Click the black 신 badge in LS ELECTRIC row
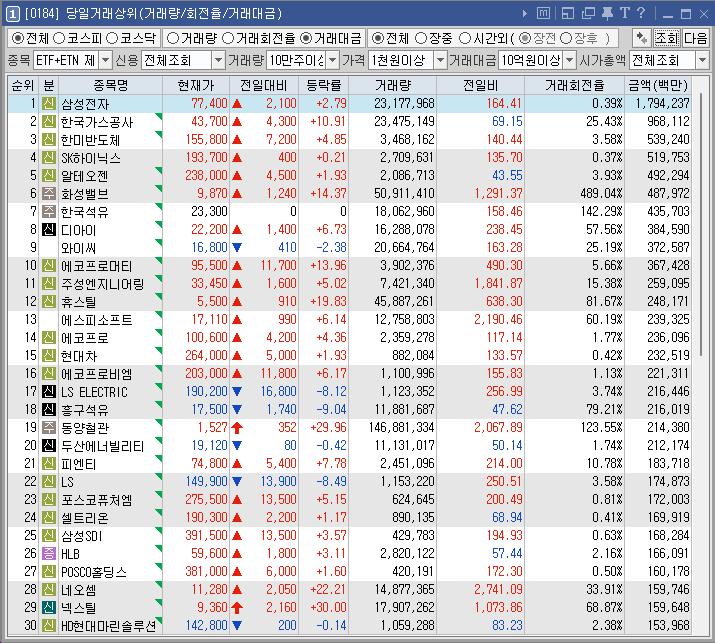Screen dimensions: 715x643 pos(49,391)
